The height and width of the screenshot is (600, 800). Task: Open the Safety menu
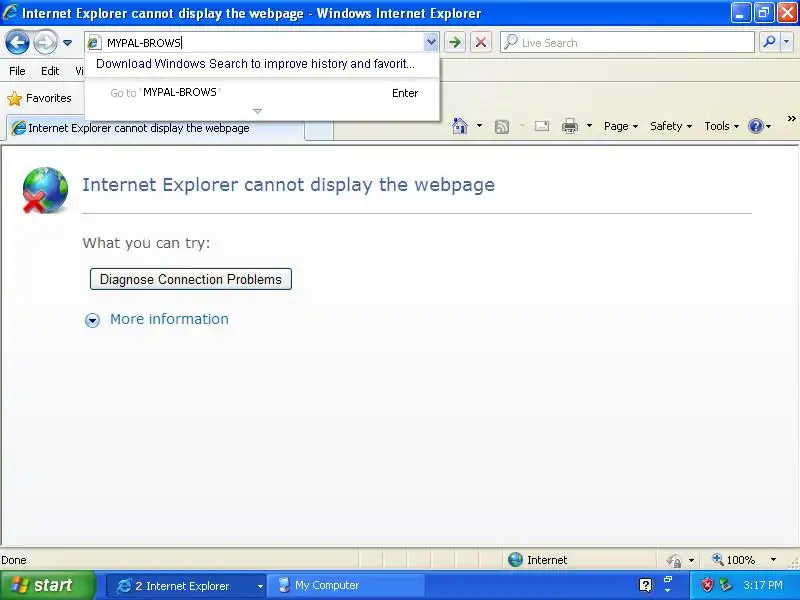[x=671, y=126]
